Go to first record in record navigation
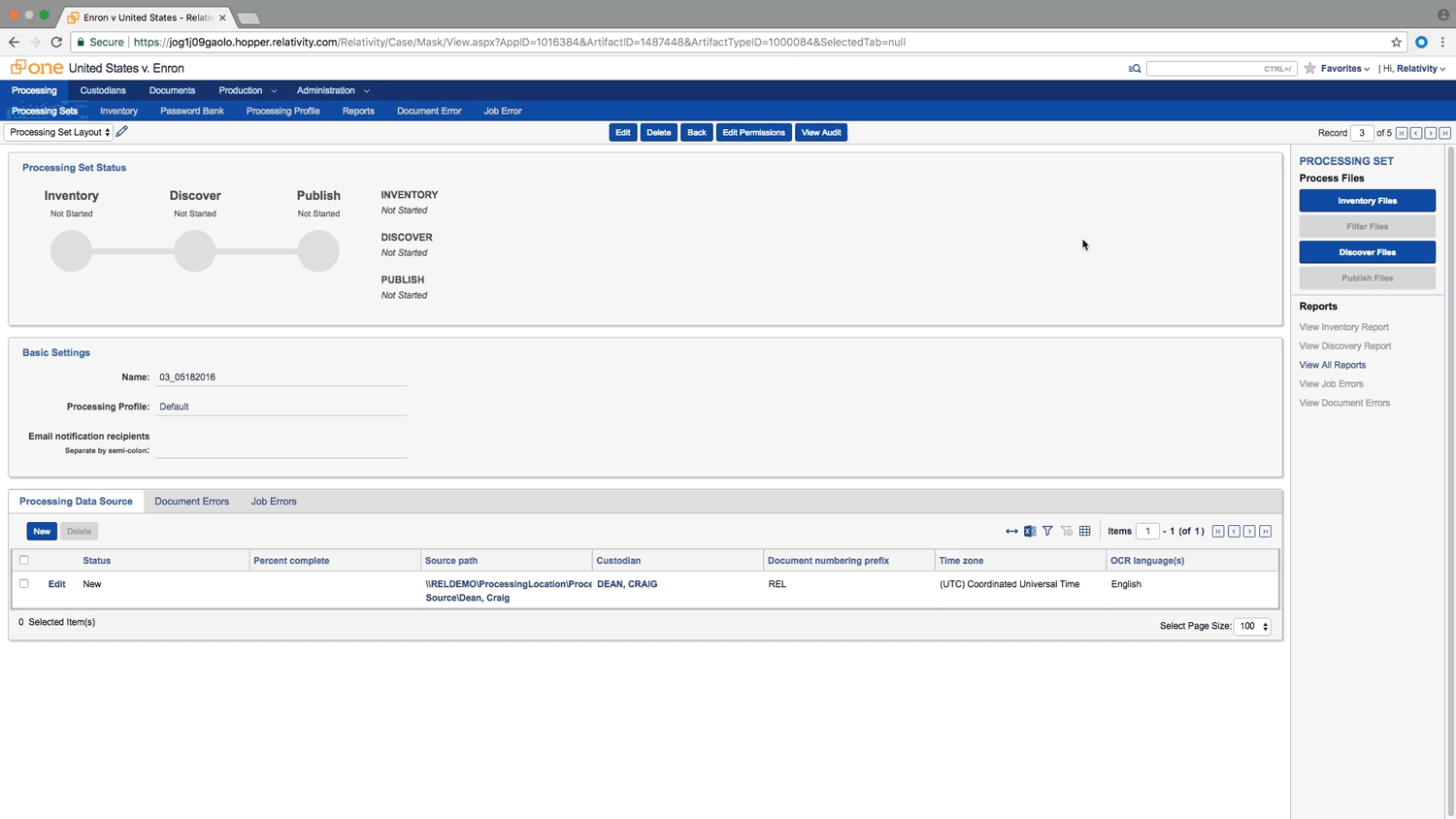This screenshot has height=819, width=1456. point(1402,133)
